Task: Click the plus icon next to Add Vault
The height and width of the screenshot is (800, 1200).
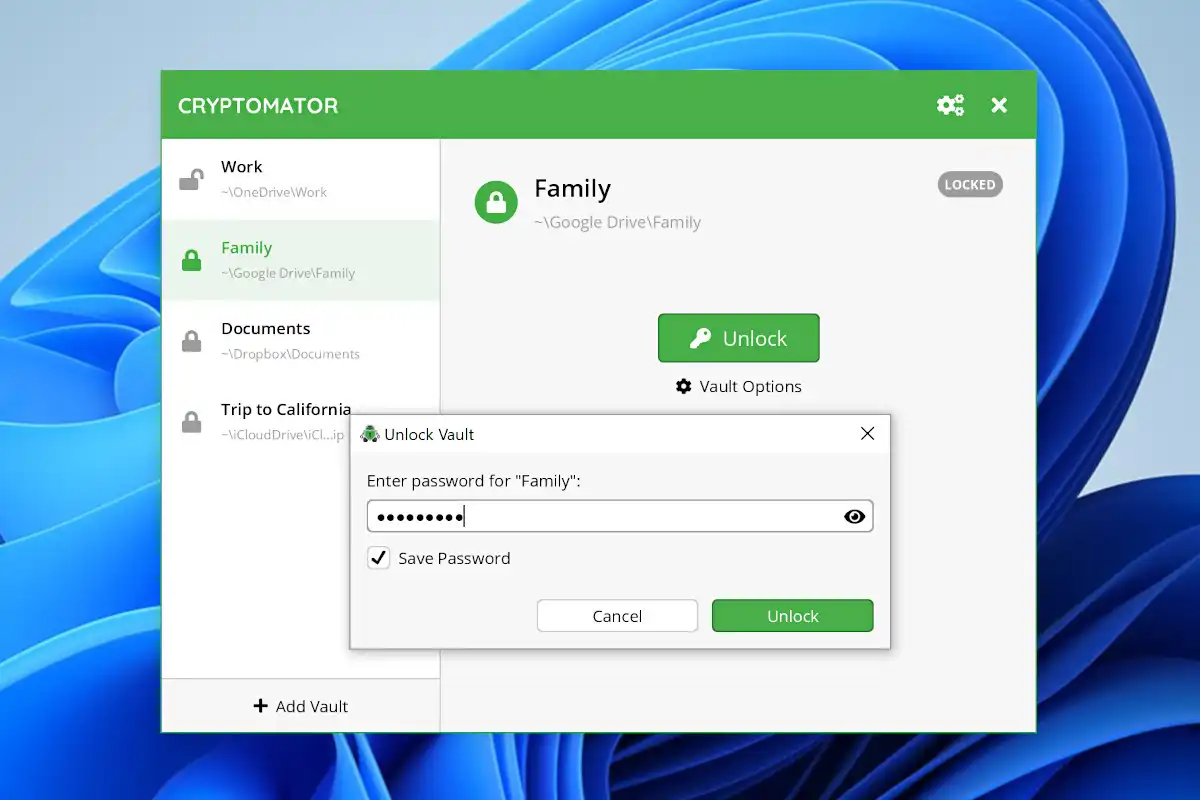Action: pyautogui.click(x=260, y=706)
